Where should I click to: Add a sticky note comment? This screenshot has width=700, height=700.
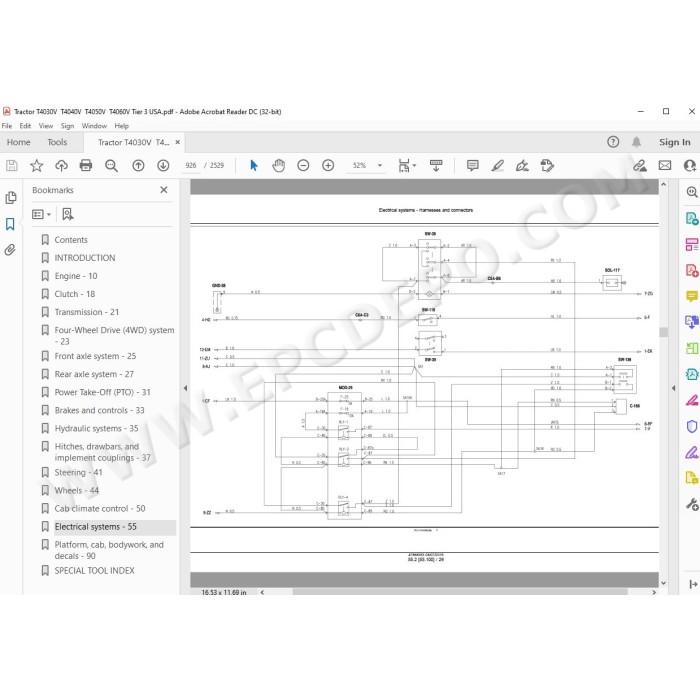(472, 166)
